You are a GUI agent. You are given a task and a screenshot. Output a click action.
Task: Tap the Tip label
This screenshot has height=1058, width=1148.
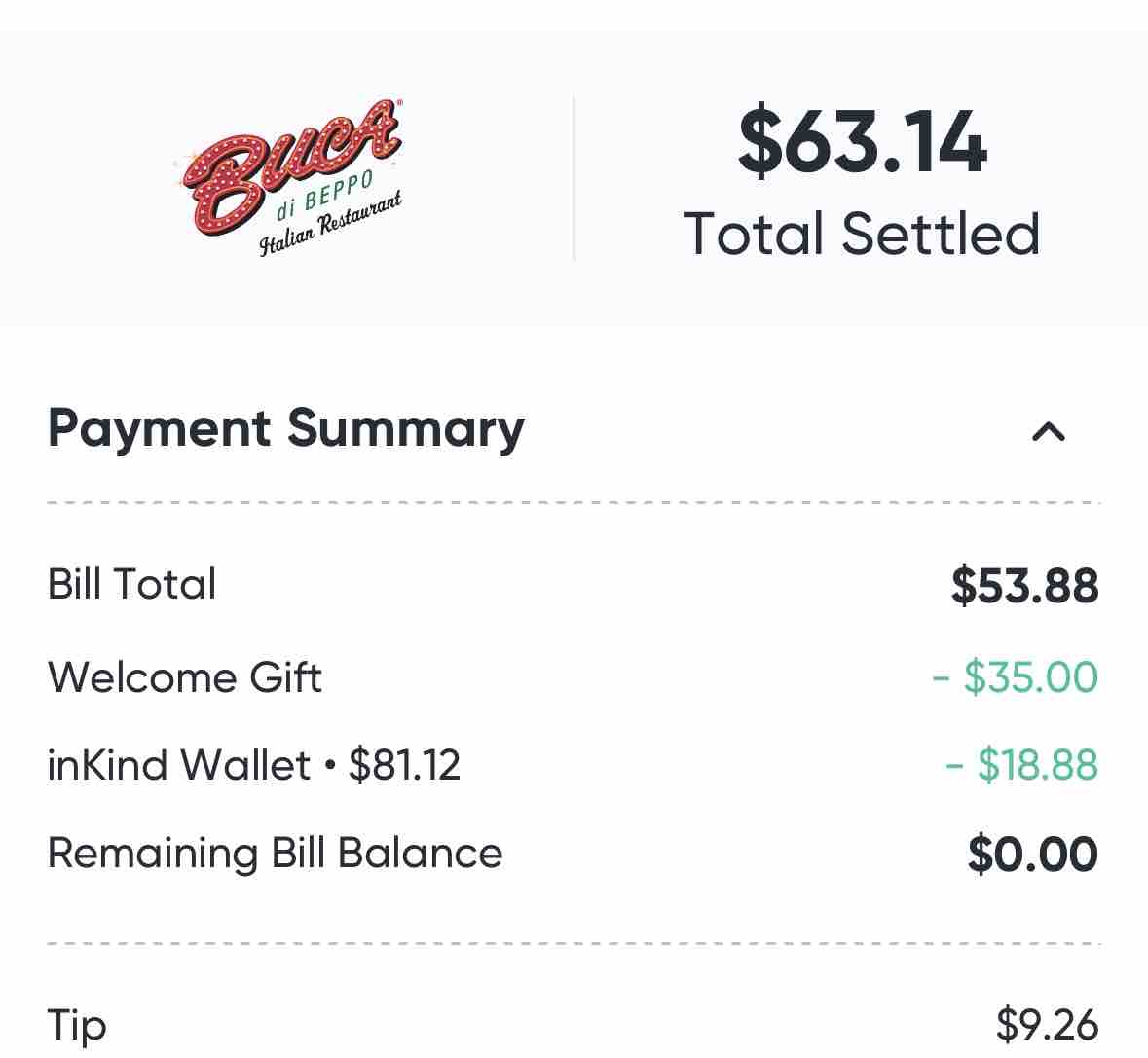click(x=76, y=1025)
